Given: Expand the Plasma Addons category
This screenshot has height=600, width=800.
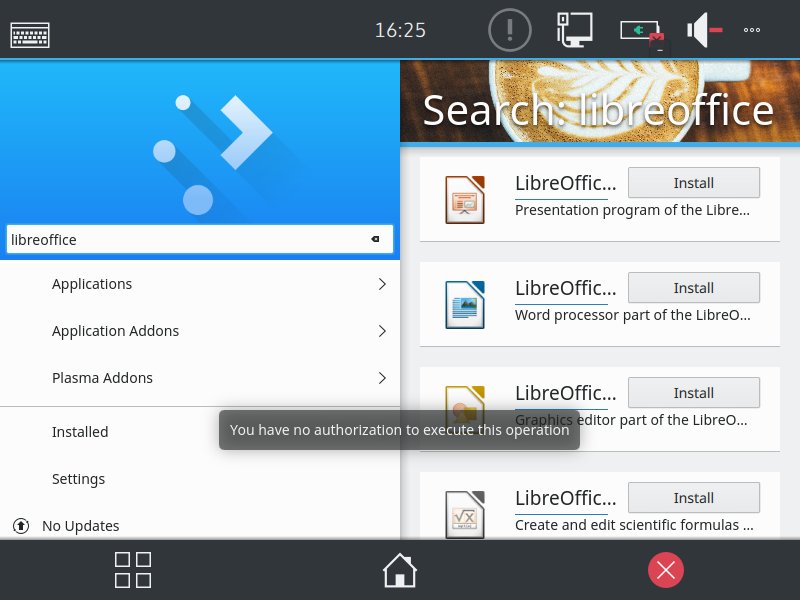Looking at the screenshot, I should point(200,378).
